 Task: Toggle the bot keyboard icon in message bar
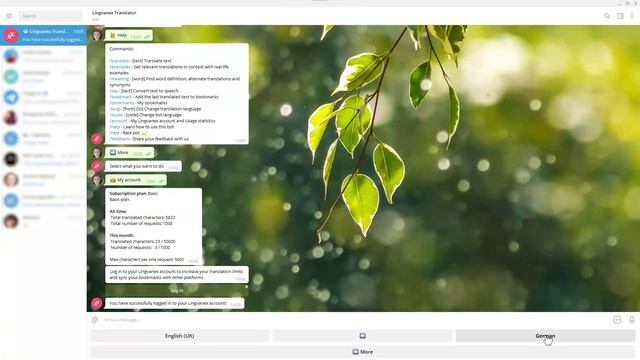617,320
